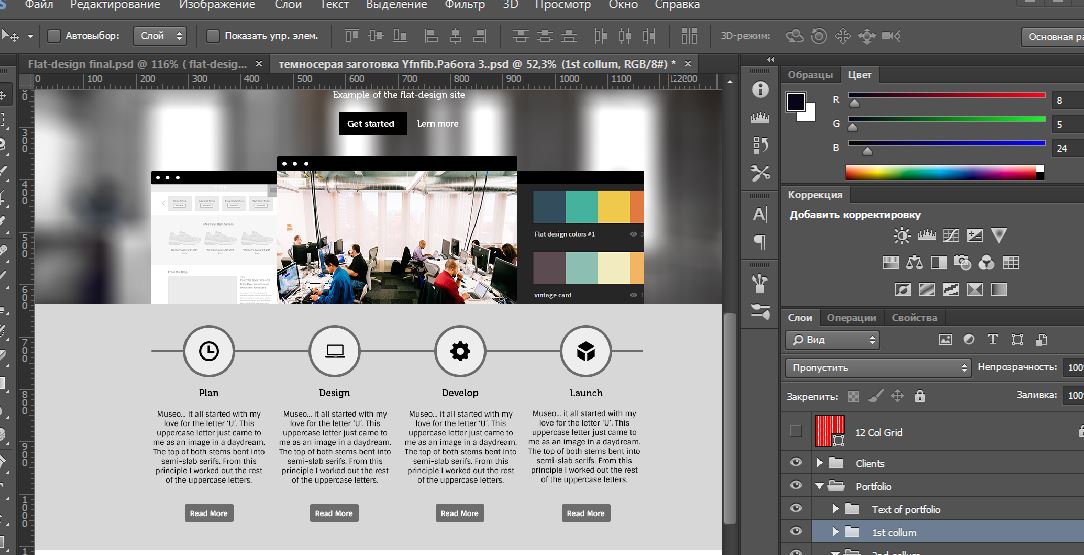Open the Info panel icon
The height and width of the screenshot is (555, 1084).
pos(760,90)
